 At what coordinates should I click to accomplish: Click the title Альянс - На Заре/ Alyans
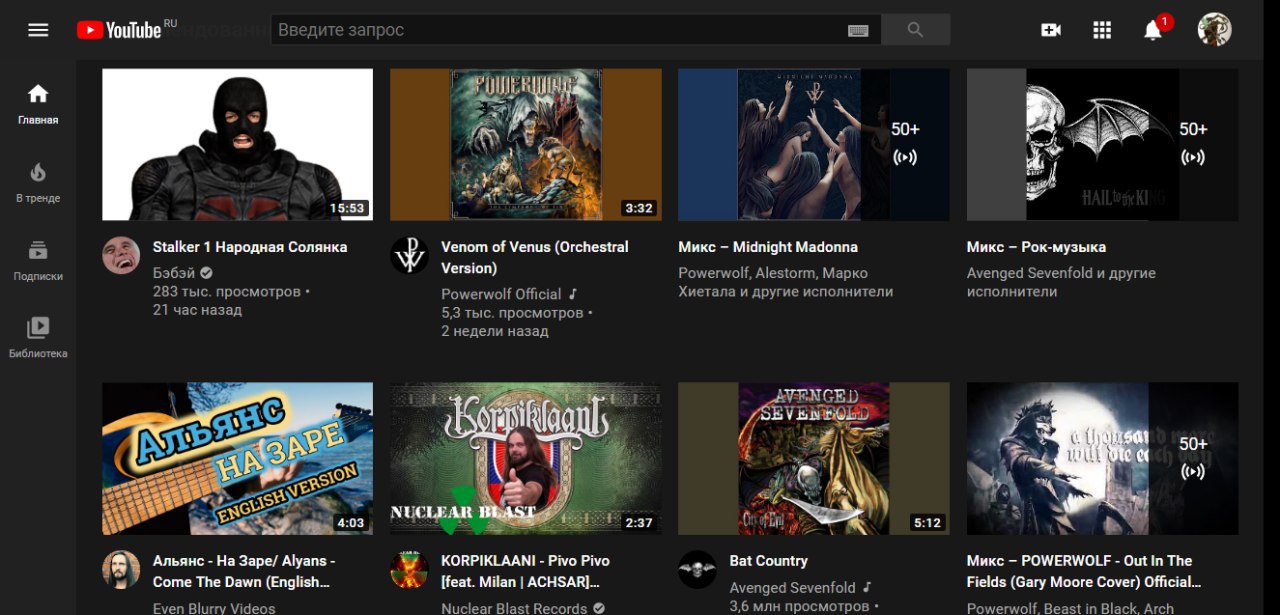pos(244,571)
